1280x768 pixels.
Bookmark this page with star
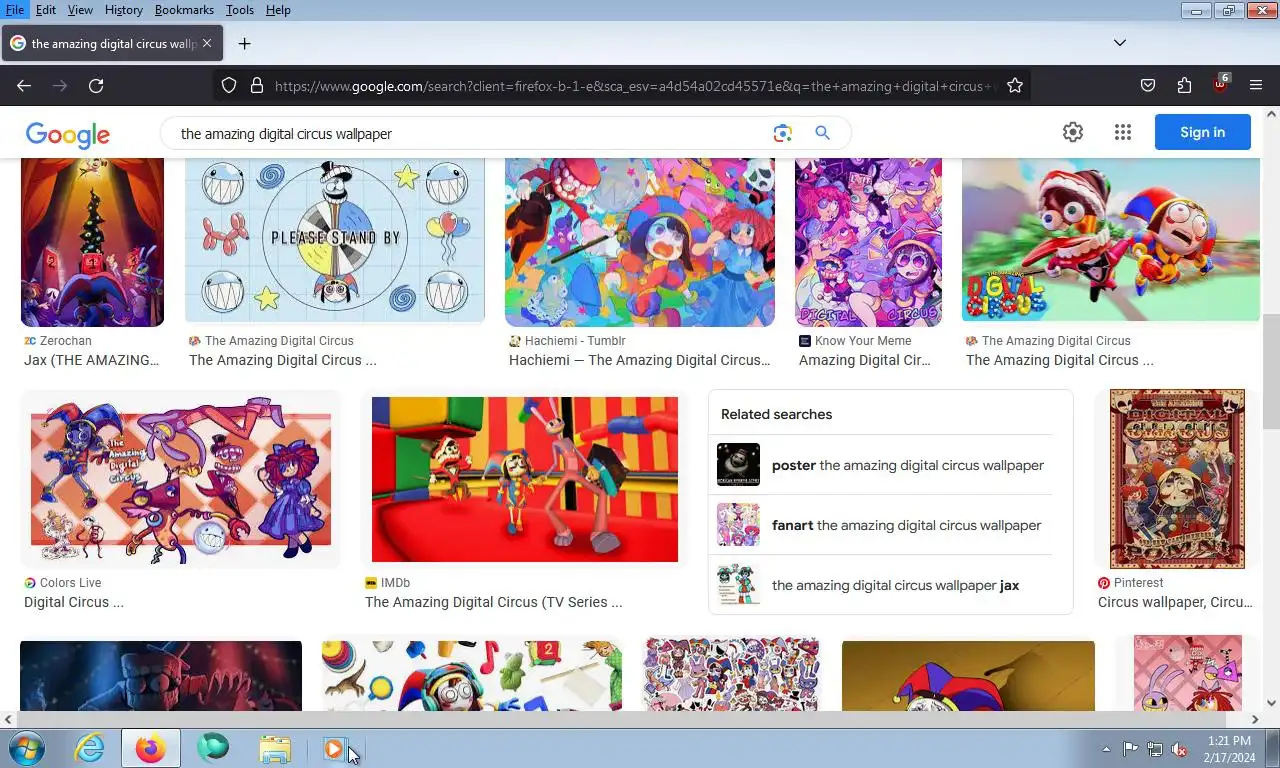pos(1015,86)
